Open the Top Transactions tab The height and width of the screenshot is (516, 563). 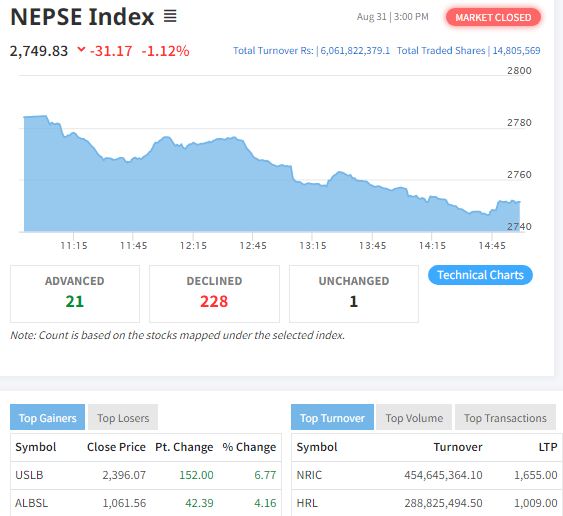tap(505, 418)
